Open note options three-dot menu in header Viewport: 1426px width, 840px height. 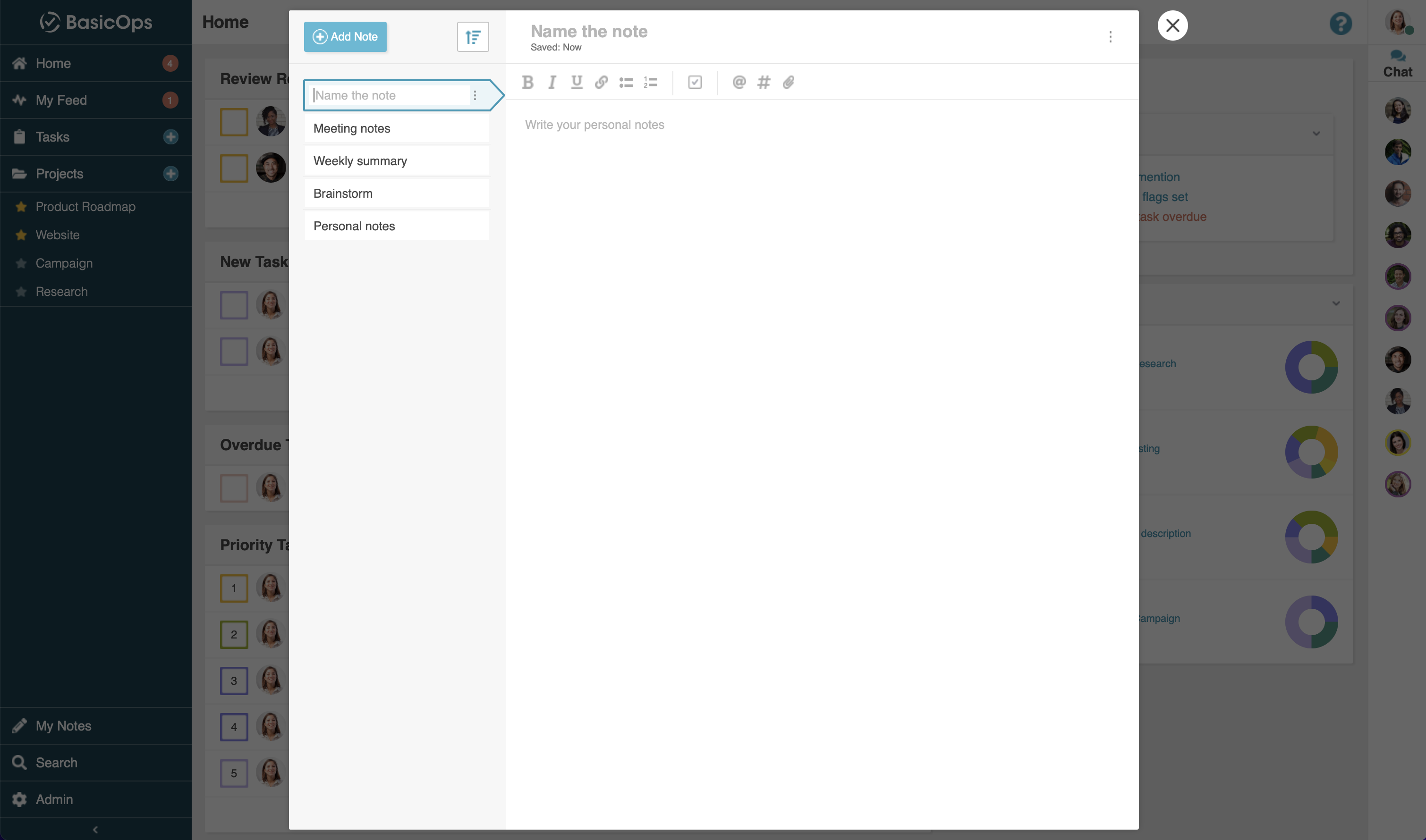1110,37
